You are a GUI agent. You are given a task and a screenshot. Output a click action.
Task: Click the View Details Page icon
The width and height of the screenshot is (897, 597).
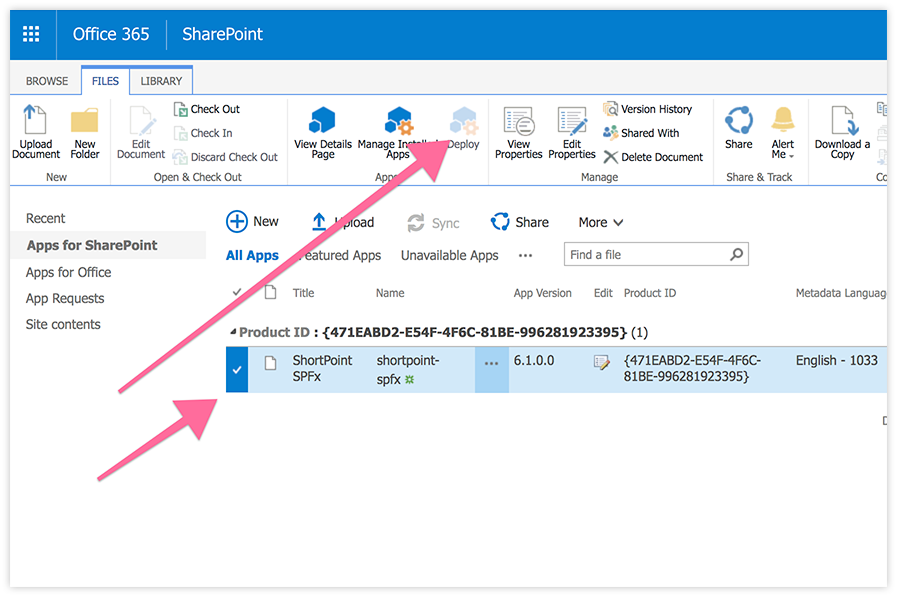pyautogui.click(x=322, y=130)
